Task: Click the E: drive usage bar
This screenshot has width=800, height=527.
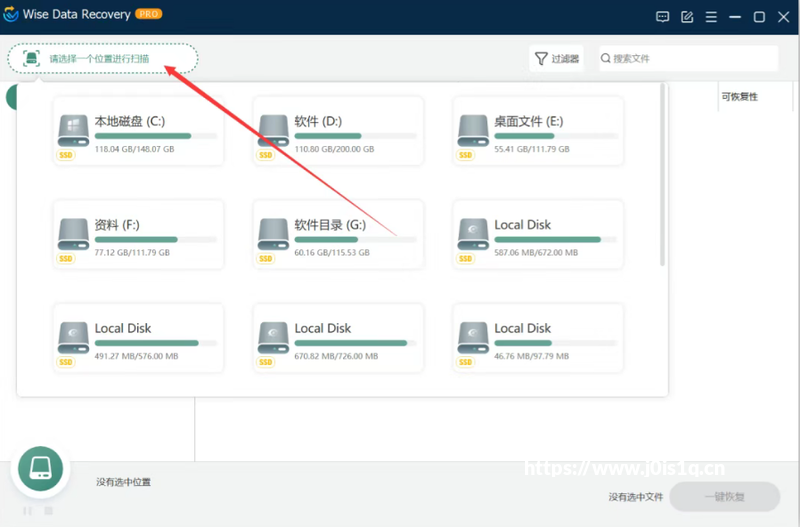Action: [x=556, y=136]
